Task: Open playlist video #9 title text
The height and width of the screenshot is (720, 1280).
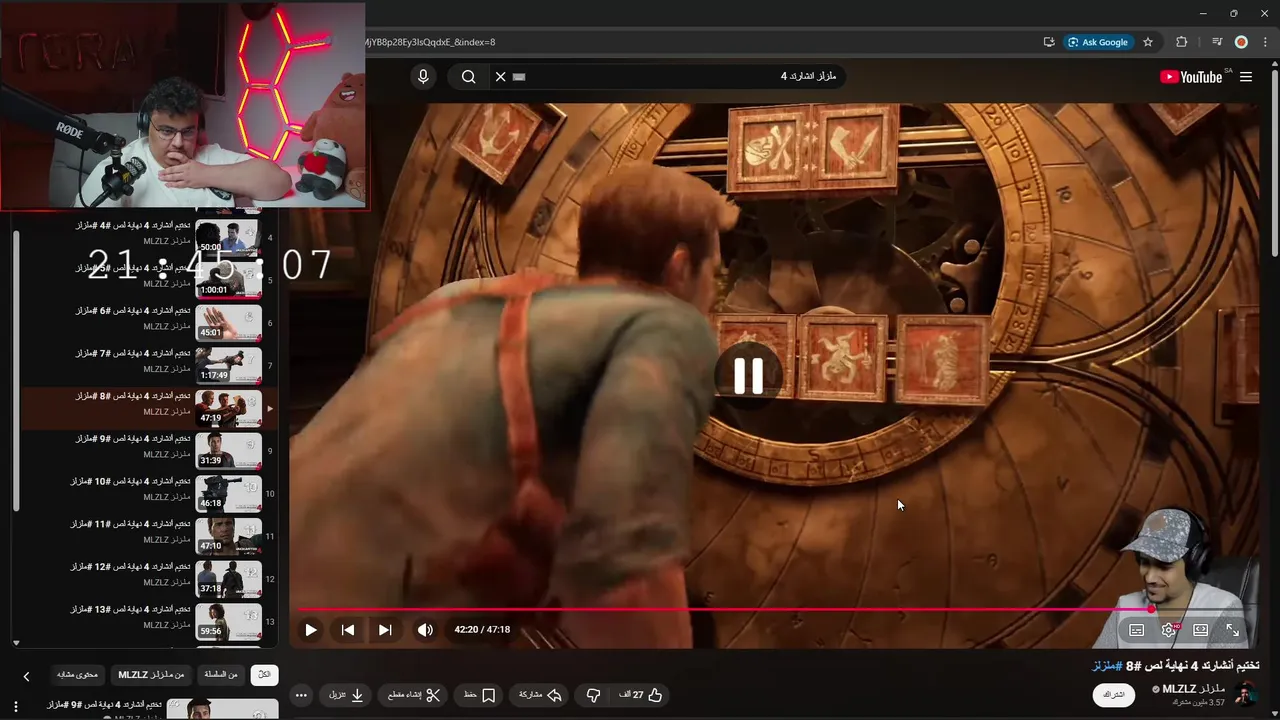Action: click(132, 439)
